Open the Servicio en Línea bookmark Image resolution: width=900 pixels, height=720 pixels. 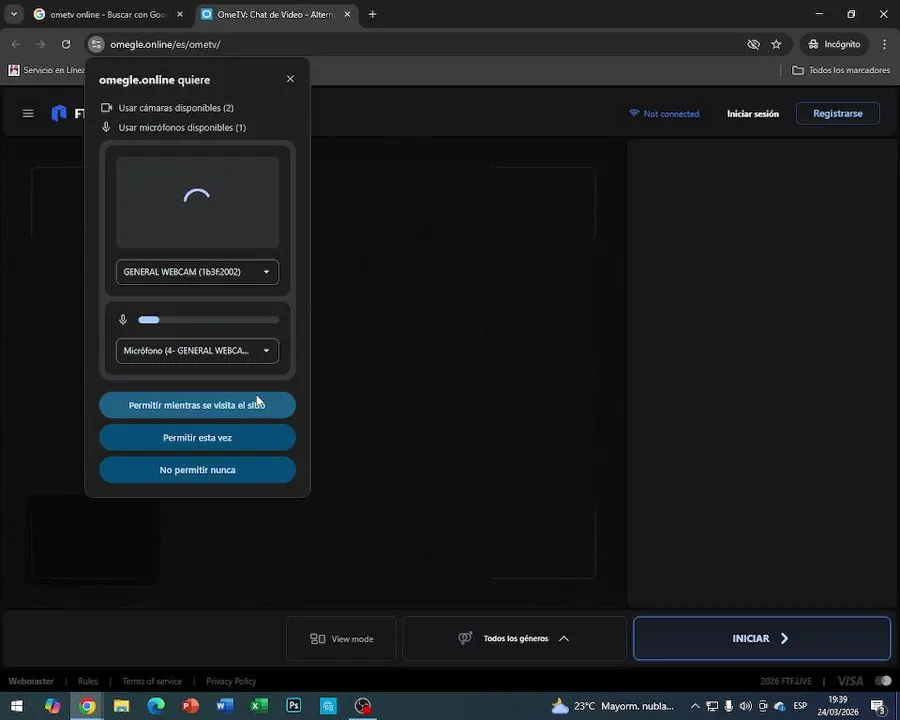point(46,70)
